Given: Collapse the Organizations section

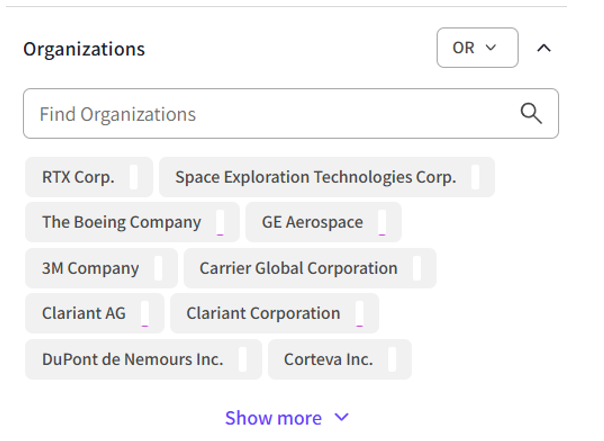Looking at the screenshot, I should click(x=544, y=48).
